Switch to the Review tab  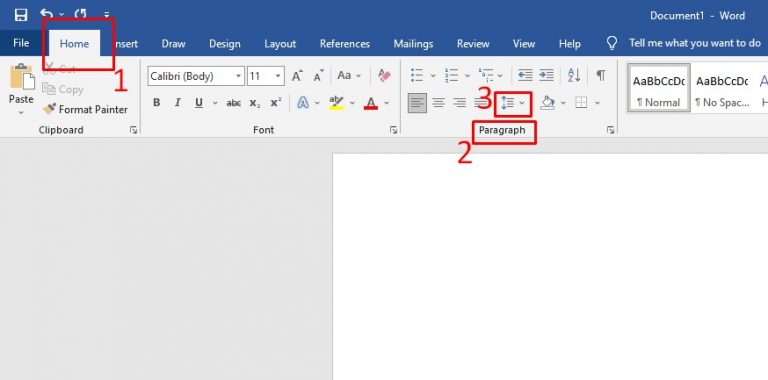473,44
